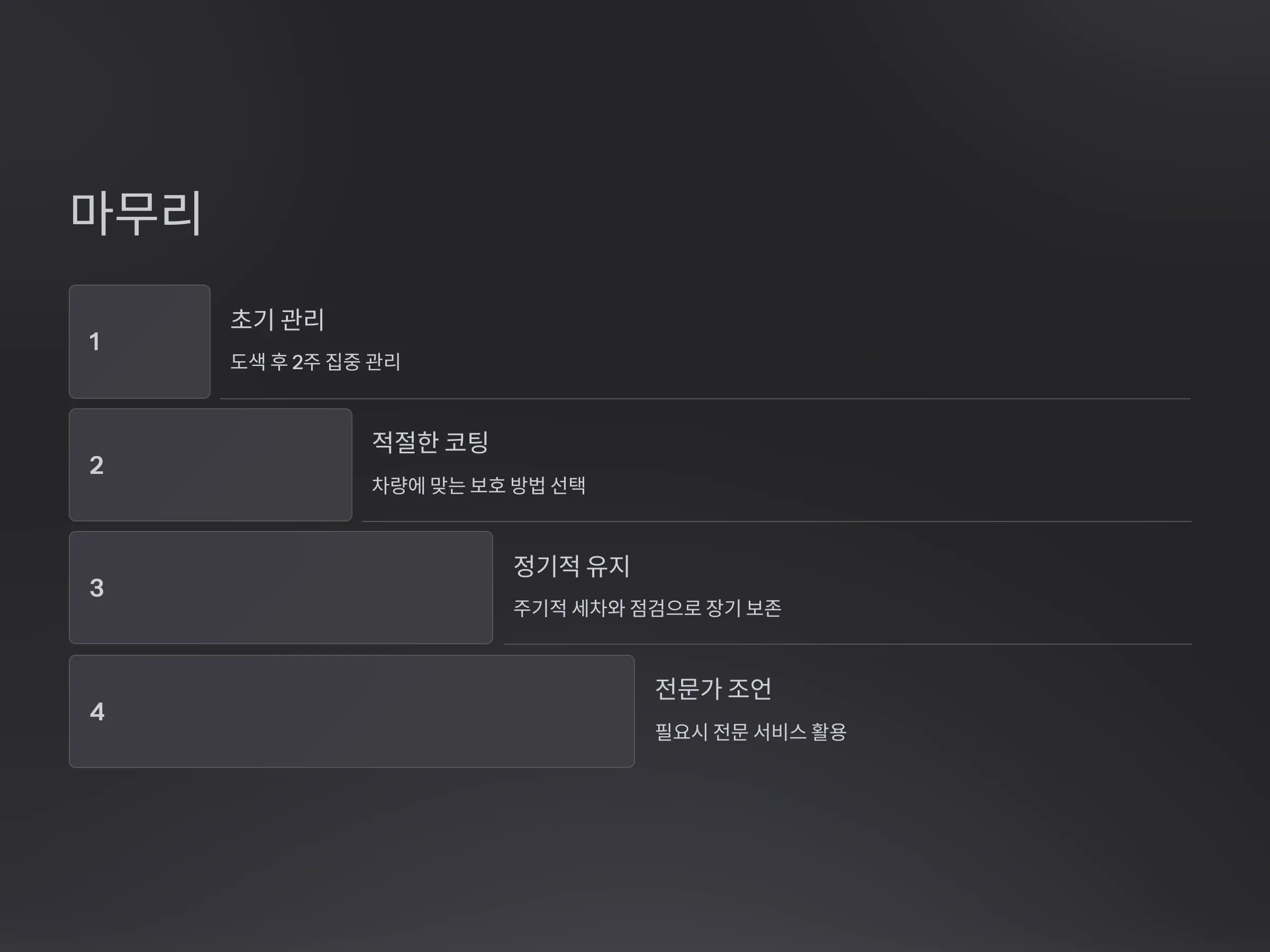
Task: Click the divider line below 초기 관리 row
Action: (x=705, y=398)
